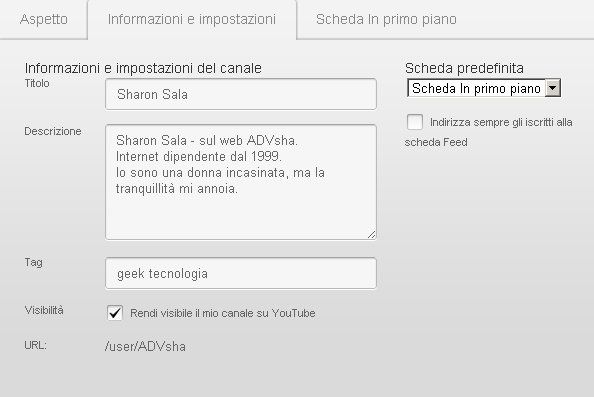Click the Informazioni e impostazioni del canale heading
Screen dimensions: 594x397
(143, 69)
